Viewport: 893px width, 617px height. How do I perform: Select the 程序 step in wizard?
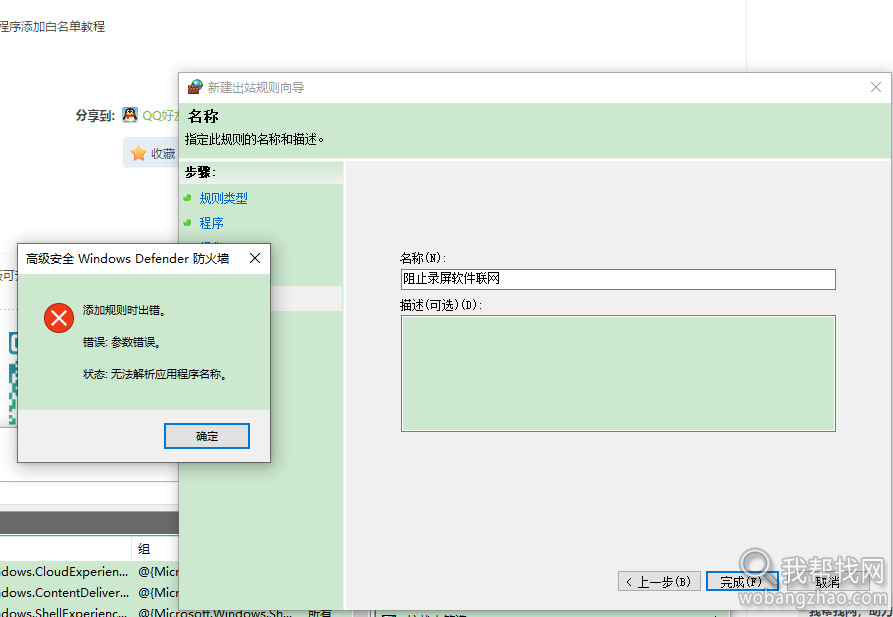(x=211, y=223)
